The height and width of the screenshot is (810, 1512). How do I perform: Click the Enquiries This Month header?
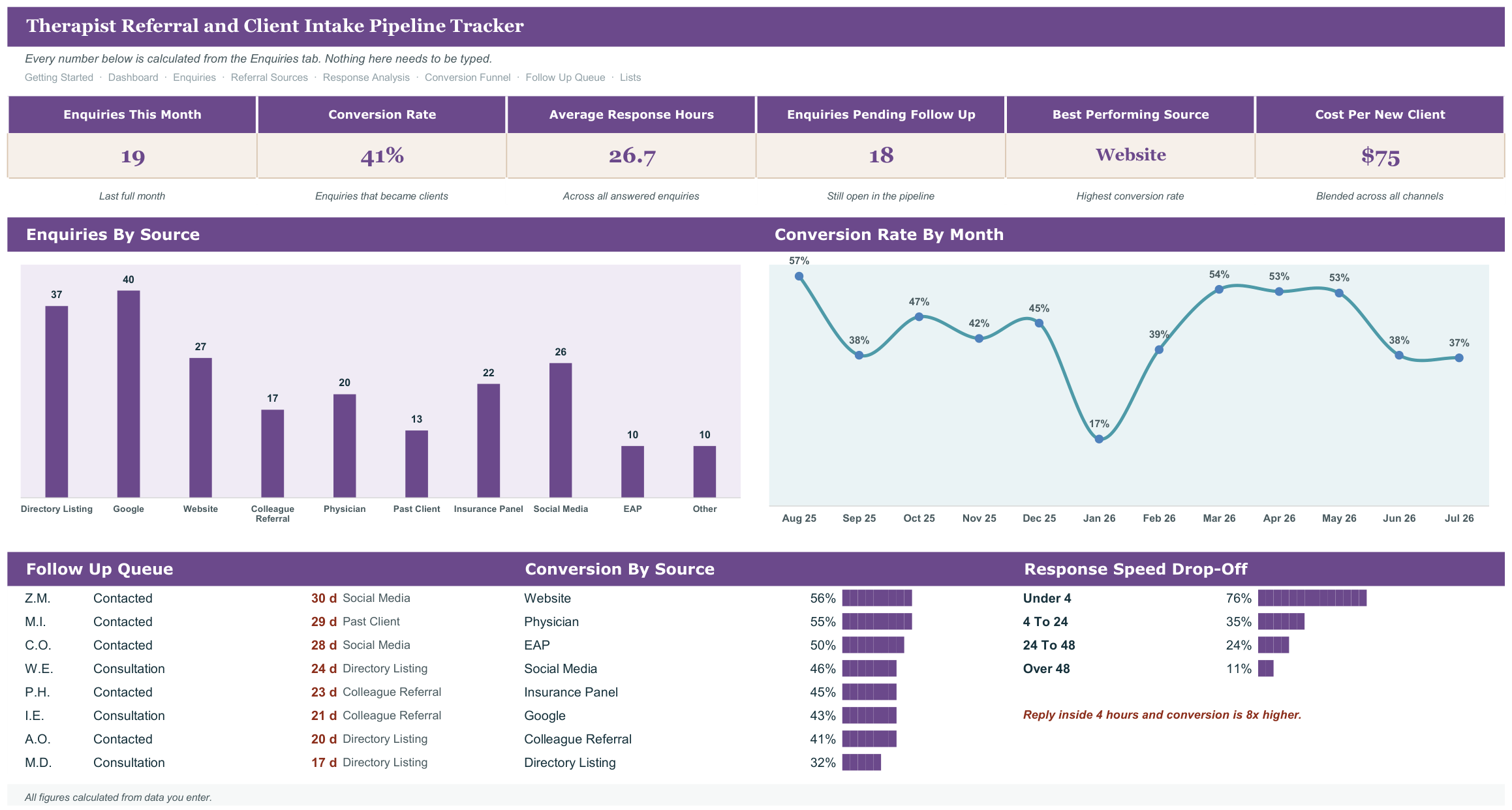tap(132, 115)
